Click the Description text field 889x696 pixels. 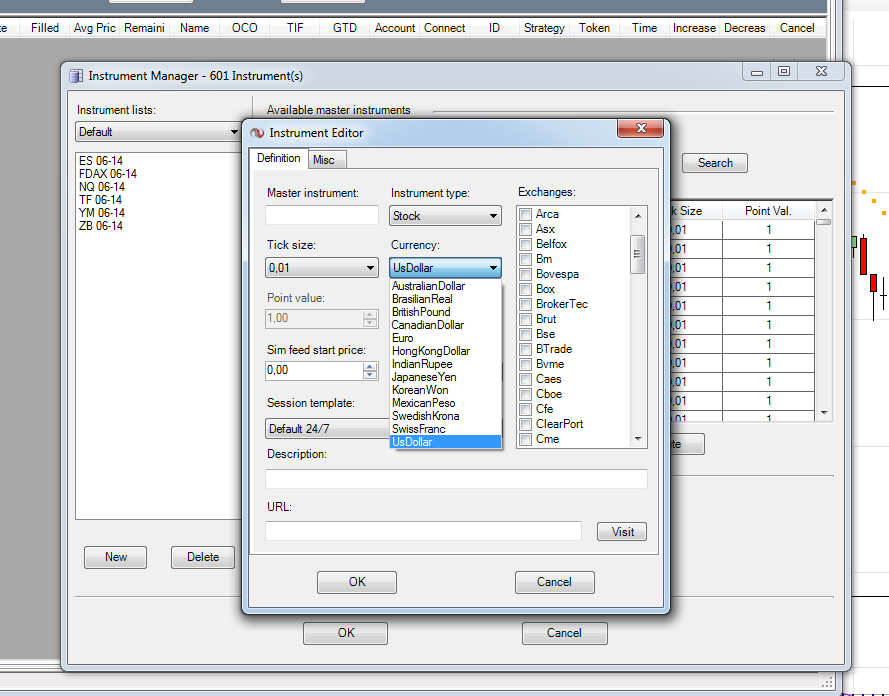456,479
